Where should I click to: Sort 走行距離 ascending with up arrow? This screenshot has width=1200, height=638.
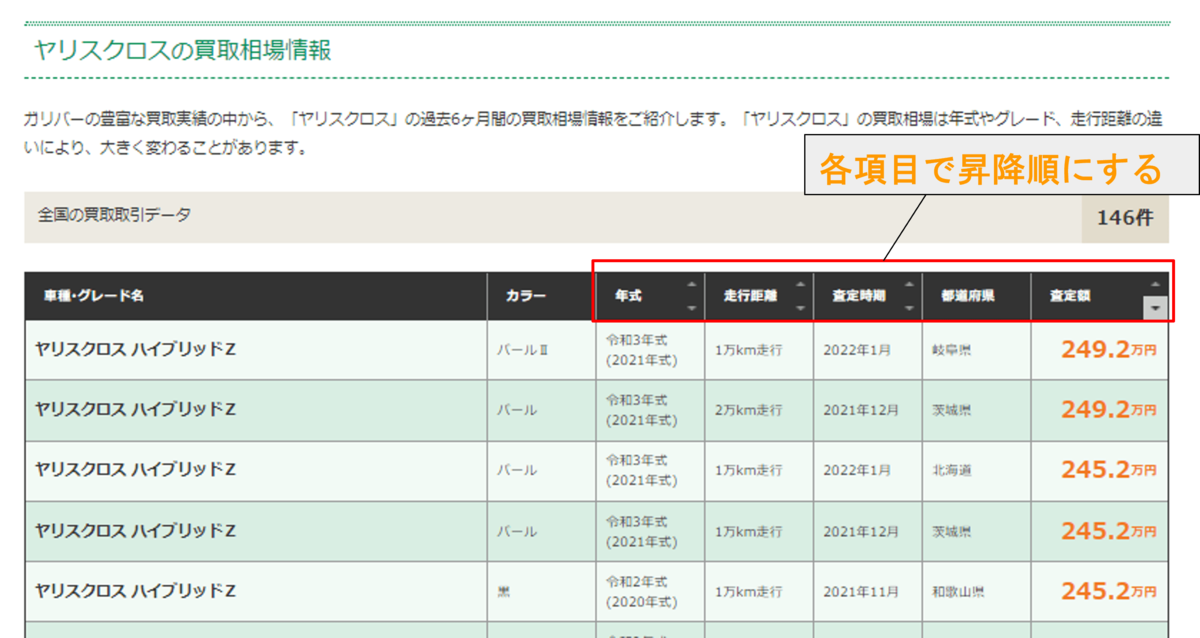[x=800, y=284]
